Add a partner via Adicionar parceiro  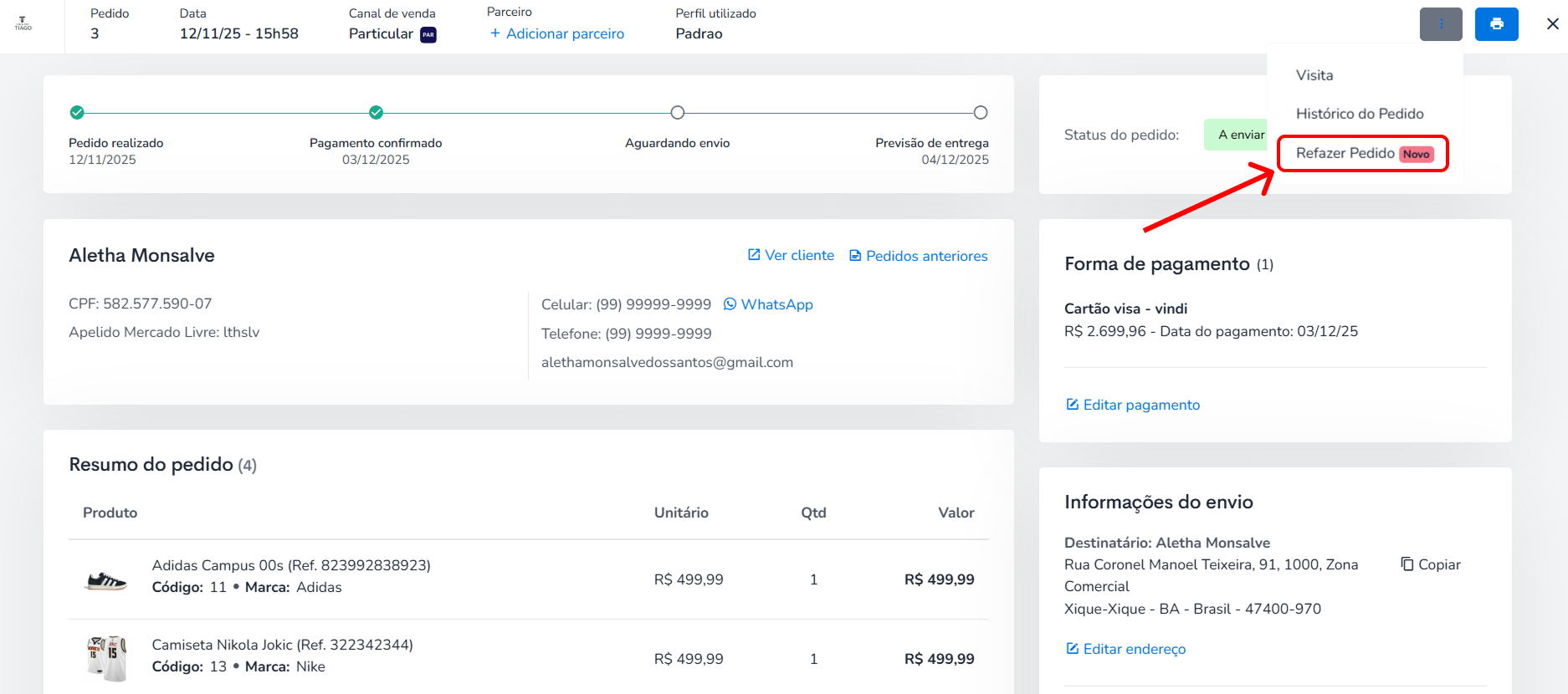(557, 33)
